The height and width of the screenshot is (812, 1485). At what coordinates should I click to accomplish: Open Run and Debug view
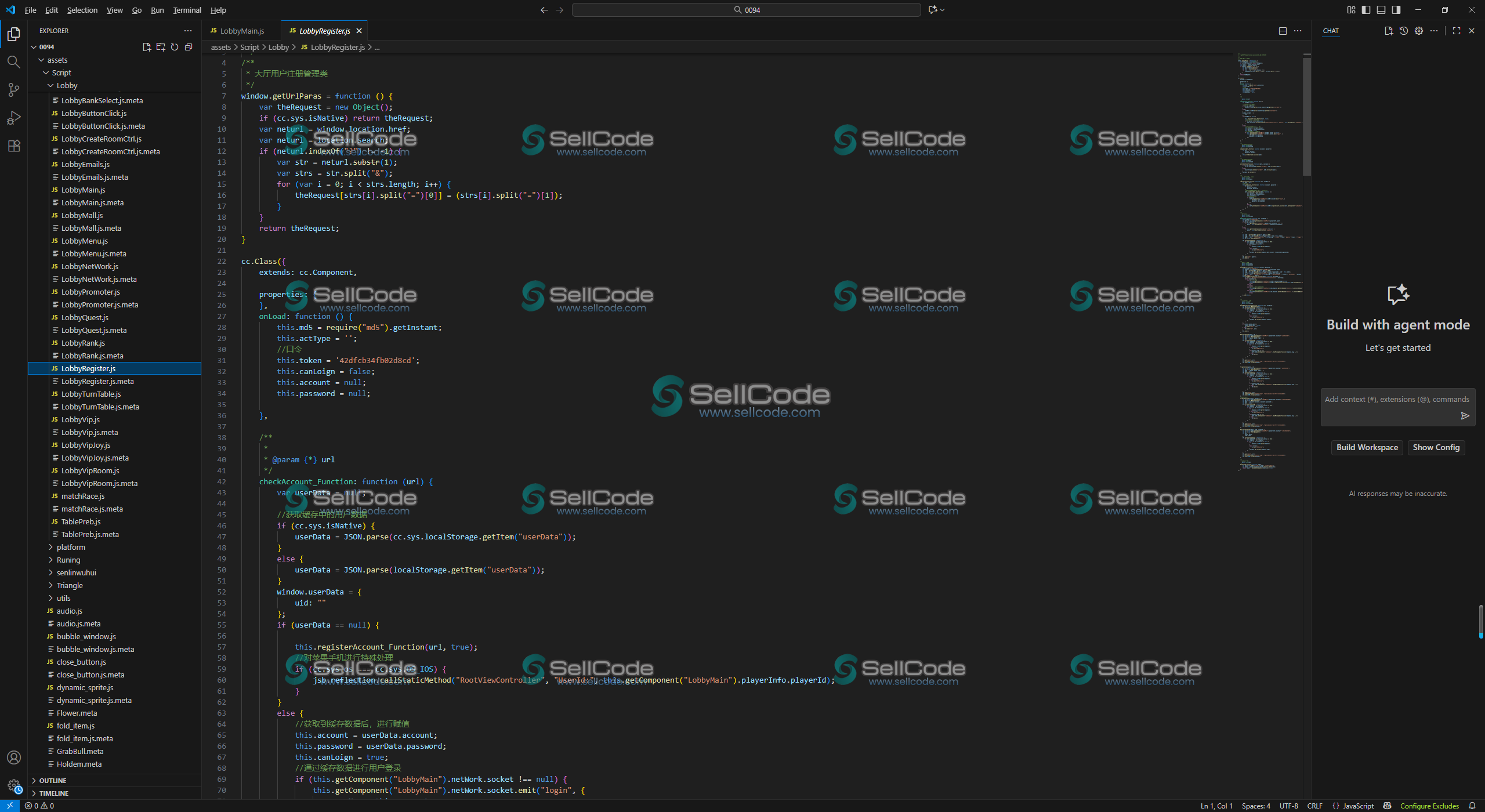(13, 118)
